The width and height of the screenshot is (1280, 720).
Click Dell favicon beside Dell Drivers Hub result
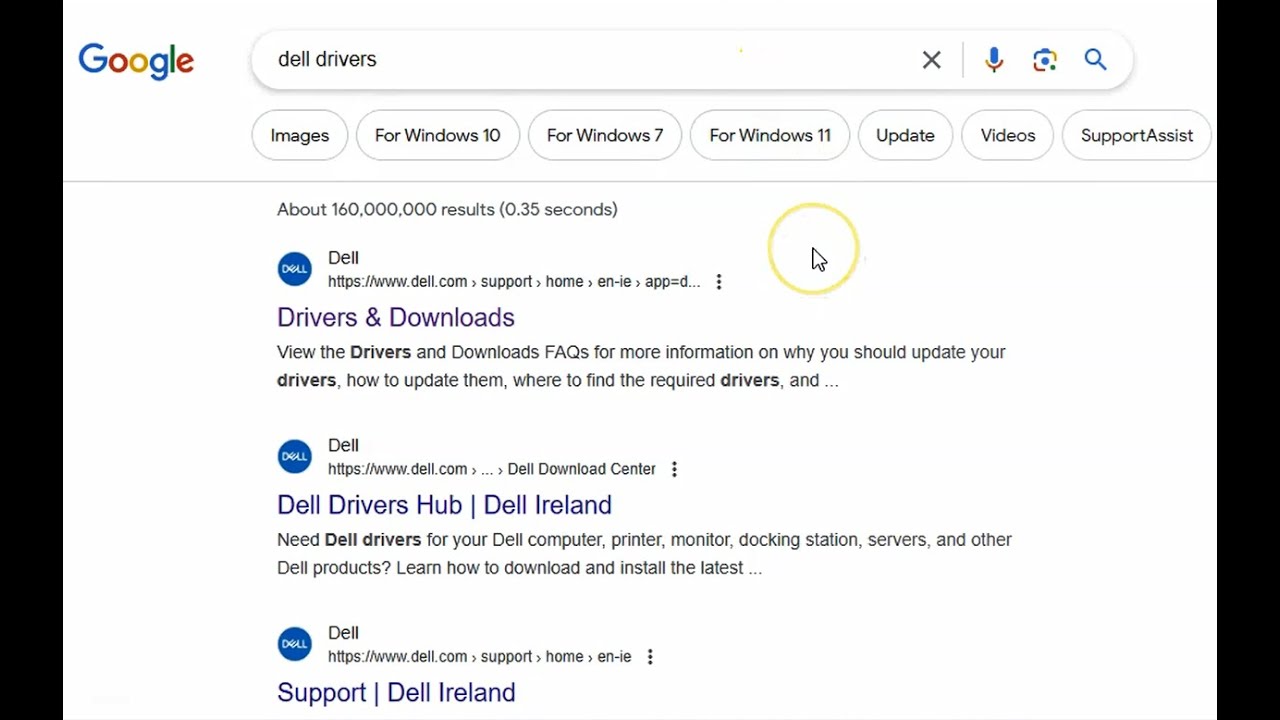pos(294,456)
